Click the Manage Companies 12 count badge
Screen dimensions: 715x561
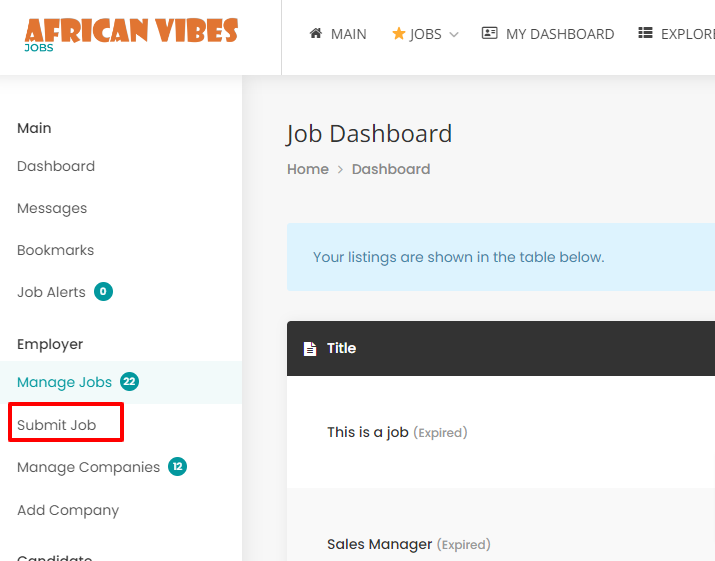(177, 467)
